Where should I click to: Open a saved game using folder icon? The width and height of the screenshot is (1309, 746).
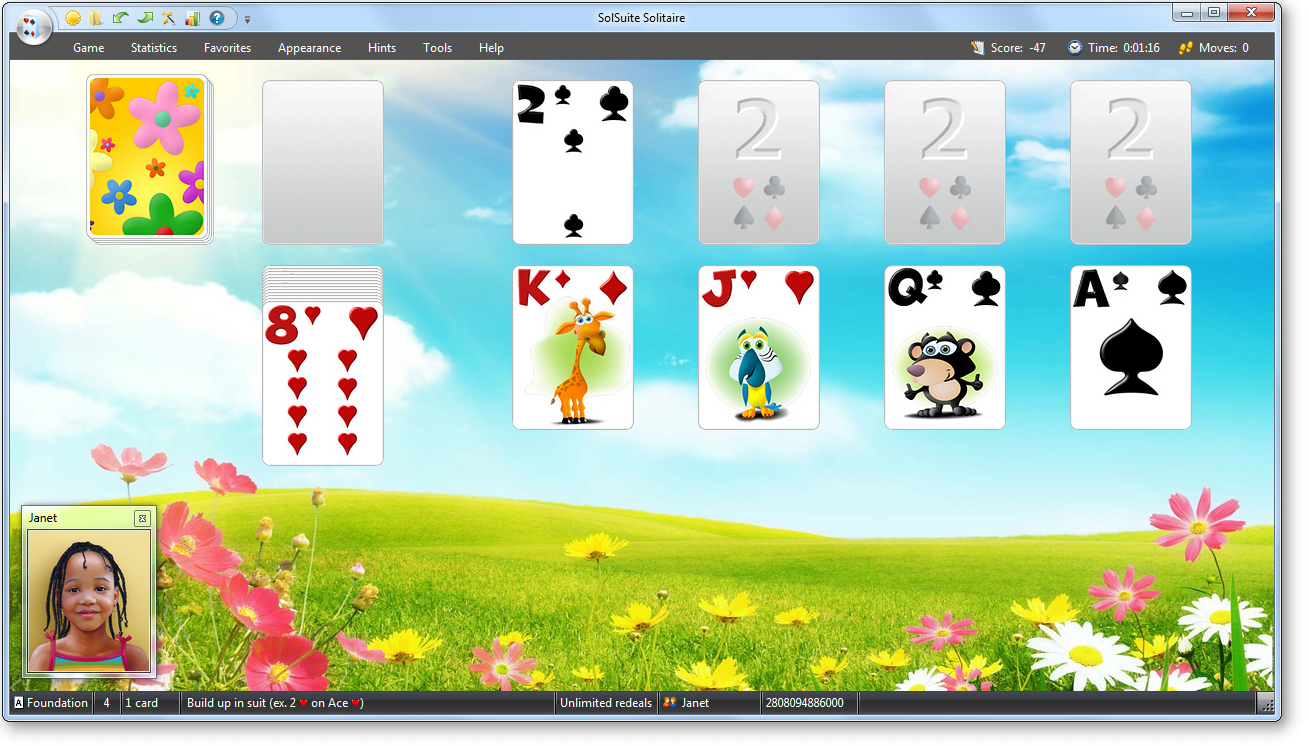97,18
